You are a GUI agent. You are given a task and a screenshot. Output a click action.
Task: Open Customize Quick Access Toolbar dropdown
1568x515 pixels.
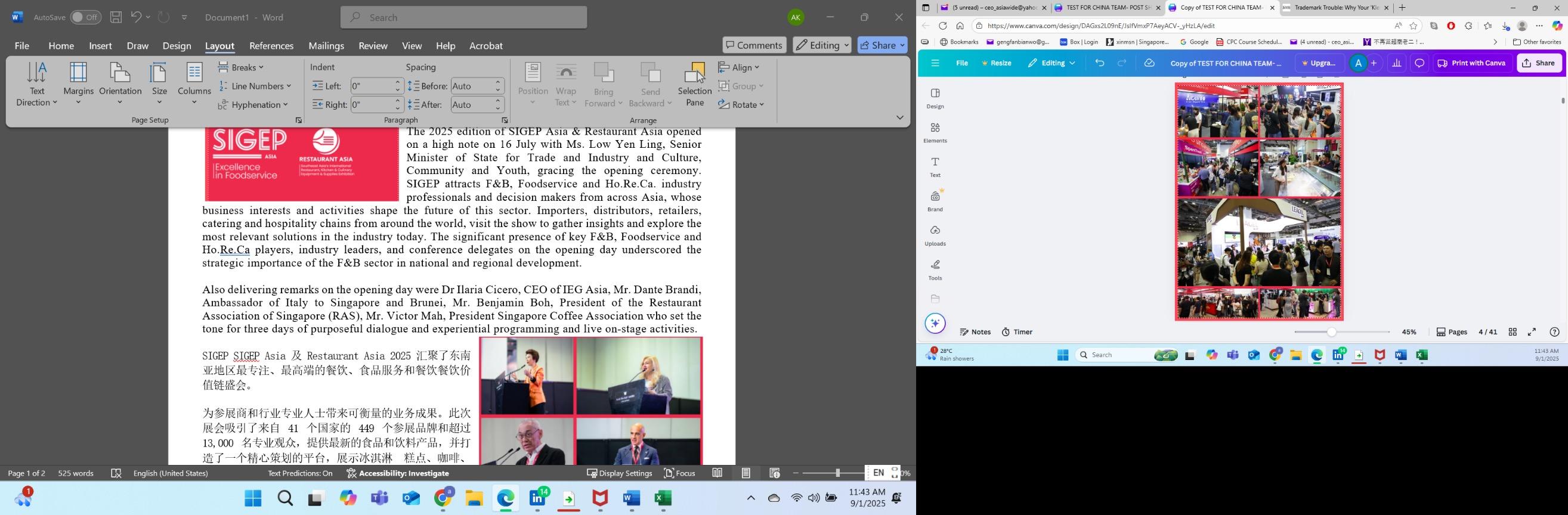click(184, 18)
